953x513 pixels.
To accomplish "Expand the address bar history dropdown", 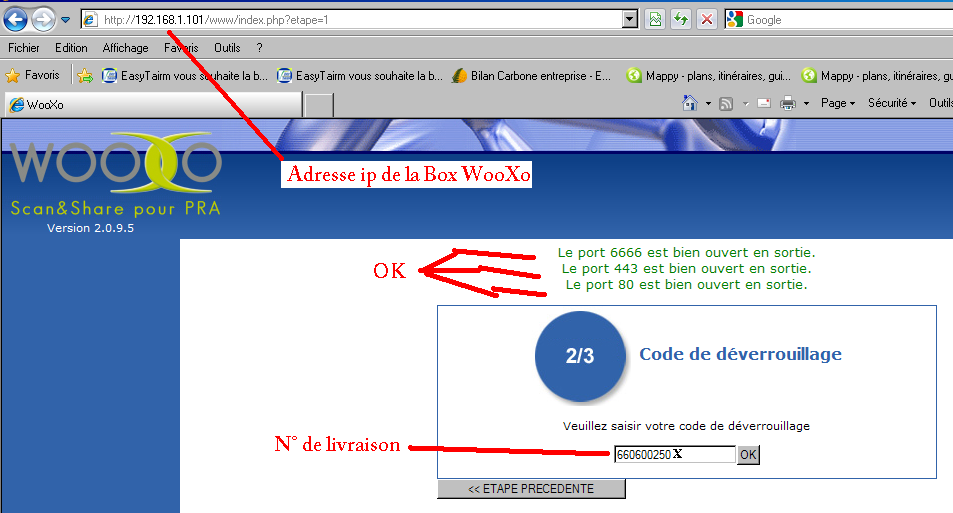I will (630, 19).
